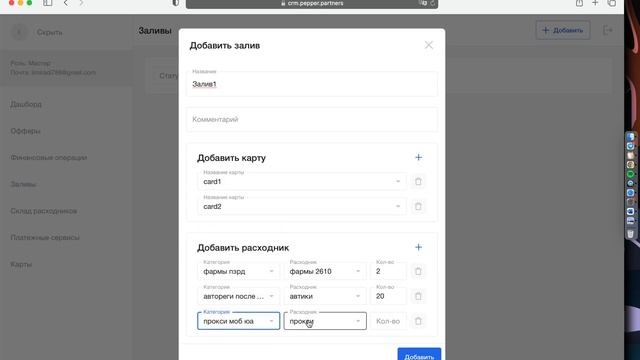Open the прокси consumable dropdown
640x360 pixels.
click(325, 321)
